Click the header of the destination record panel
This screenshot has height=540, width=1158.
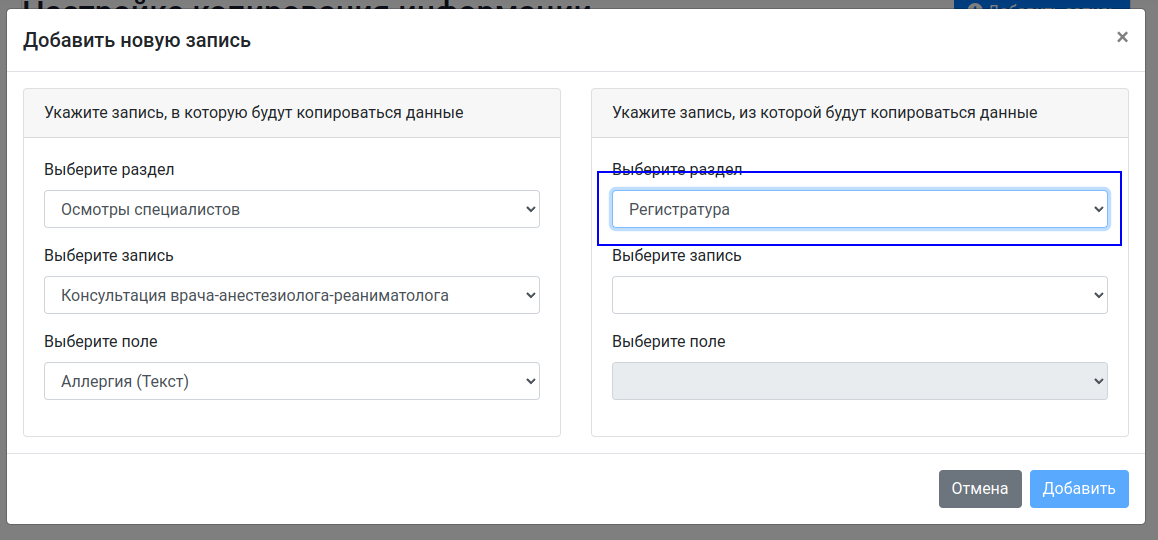(254, 113)
